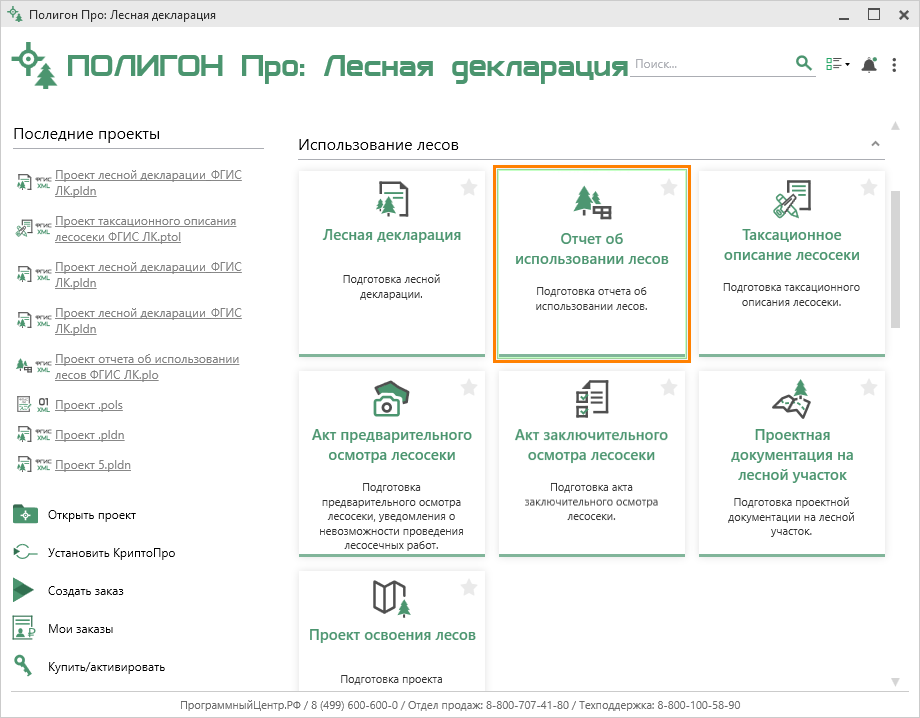Screen dimensions: 920x718
Task: Open the Акт предварительного осмотра лесосеки title
Action: pyautogui.click(x=392, y=445)
